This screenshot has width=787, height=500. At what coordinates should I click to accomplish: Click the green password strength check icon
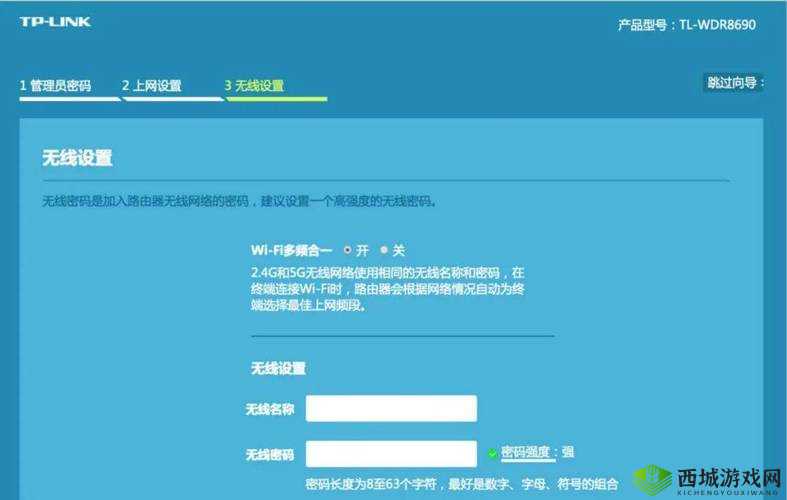coord(492,454)
